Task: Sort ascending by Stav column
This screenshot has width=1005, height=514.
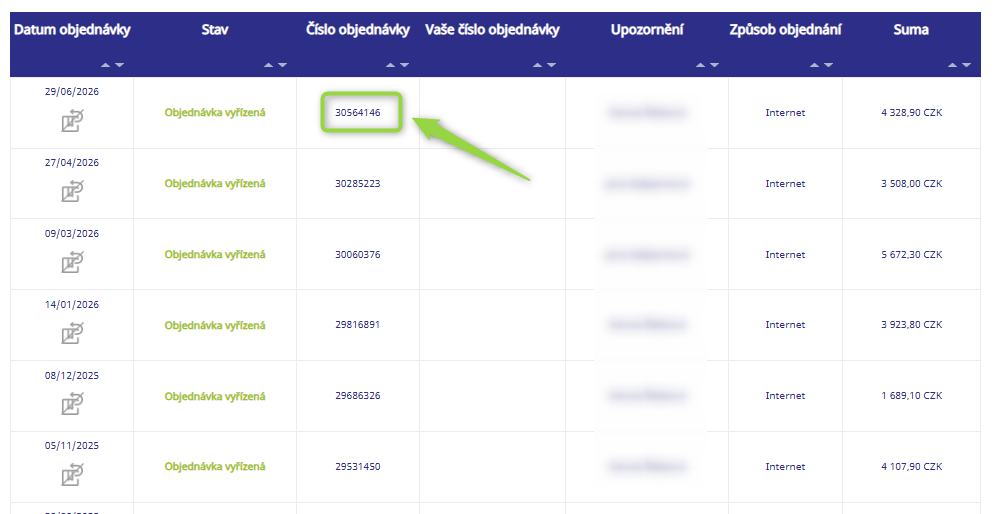Action: 269,65
